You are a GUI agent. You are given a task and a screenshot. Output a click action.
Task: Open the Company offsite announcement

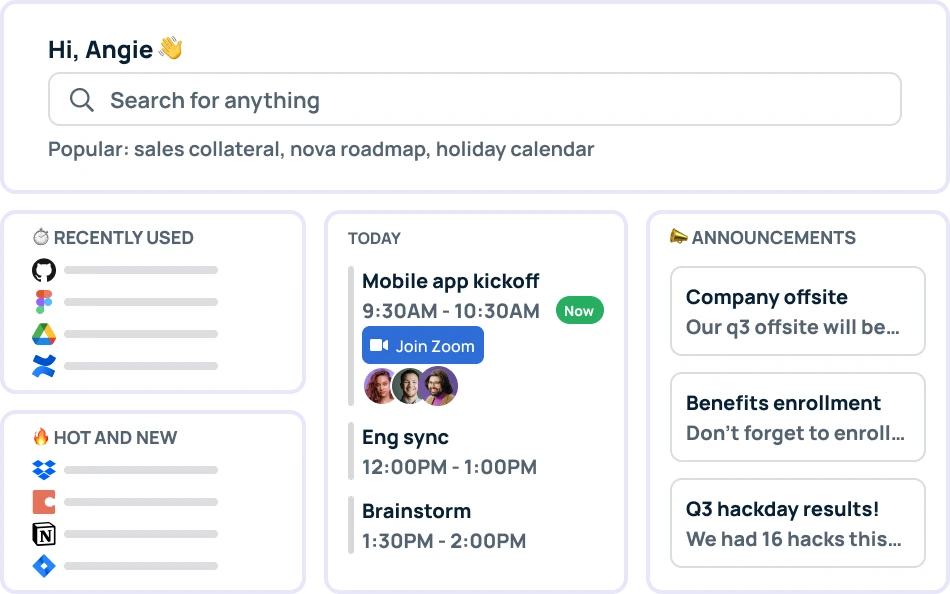pos(797,311)
